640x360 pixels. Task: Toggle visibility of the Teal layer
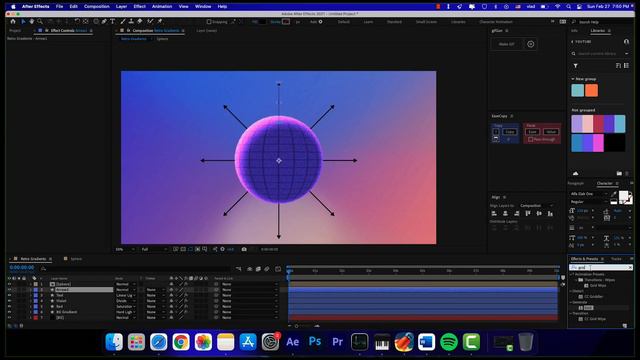[9, 295]
